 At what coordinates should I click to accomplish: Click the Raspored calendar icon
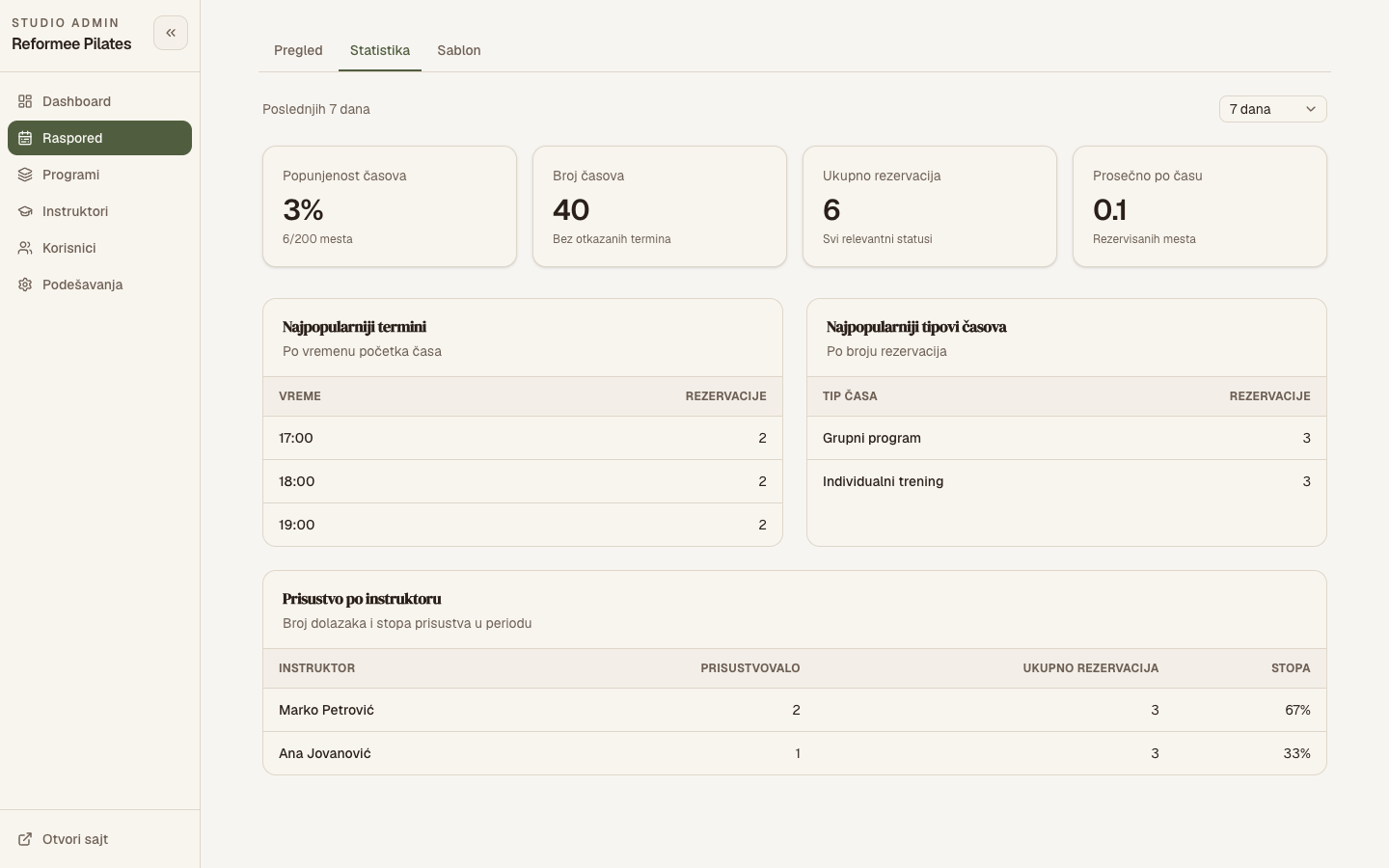25,138
